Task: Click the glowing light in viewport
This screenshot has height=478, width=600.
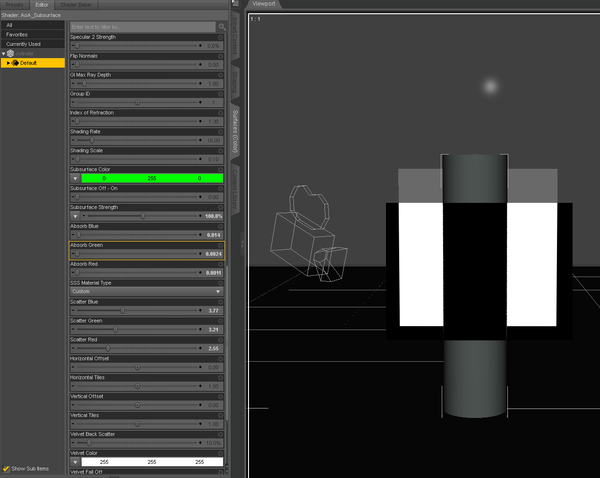Action: point(491,86)
